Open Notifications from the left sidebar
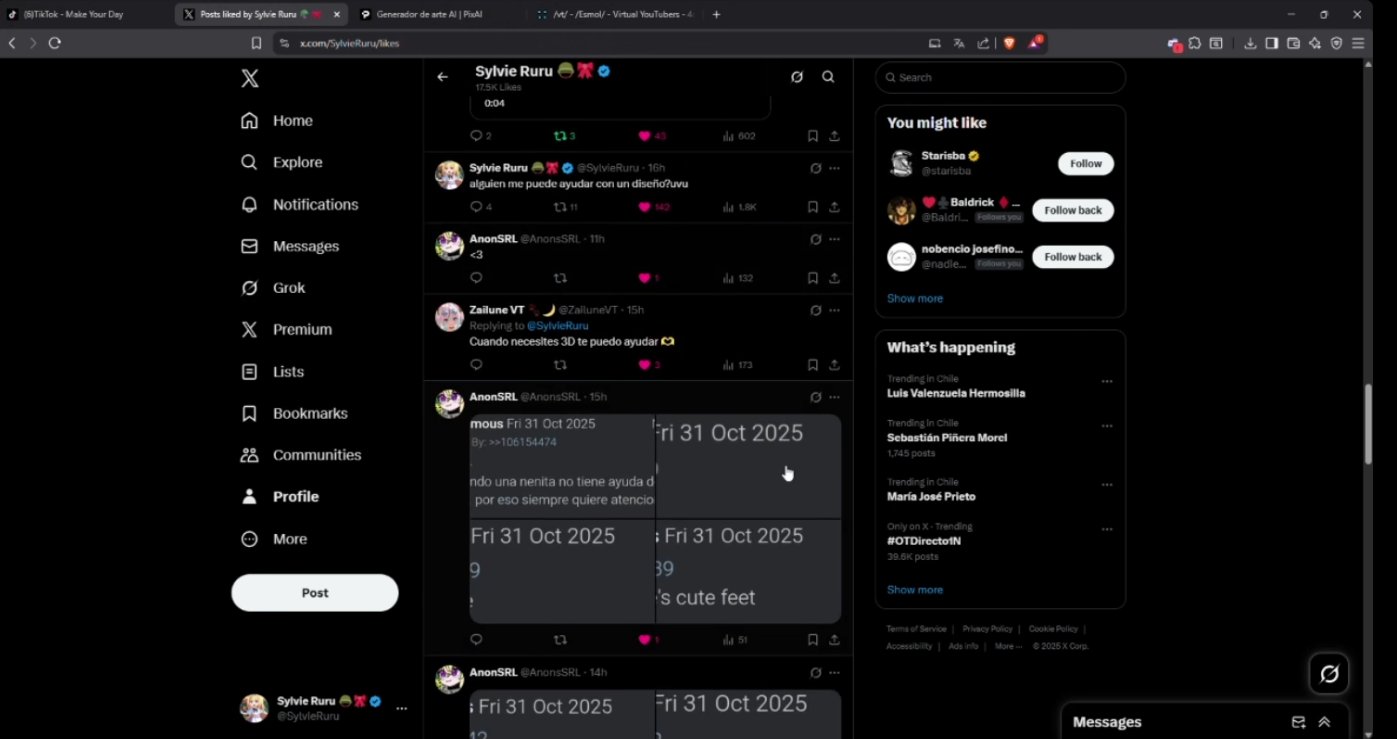Screen dimensions: 1397x739 pyautogui.click(x=299, y=204)
